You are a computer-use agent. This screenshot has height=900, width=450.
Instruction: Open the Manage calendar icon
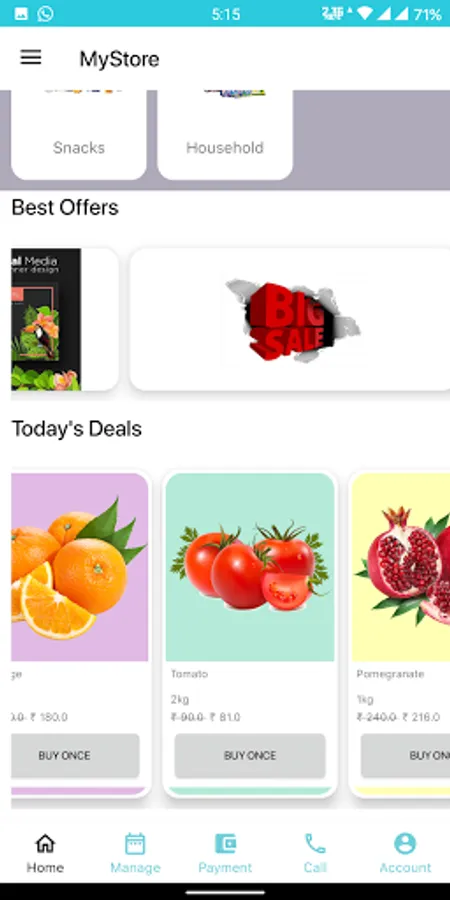coord(135,843)
